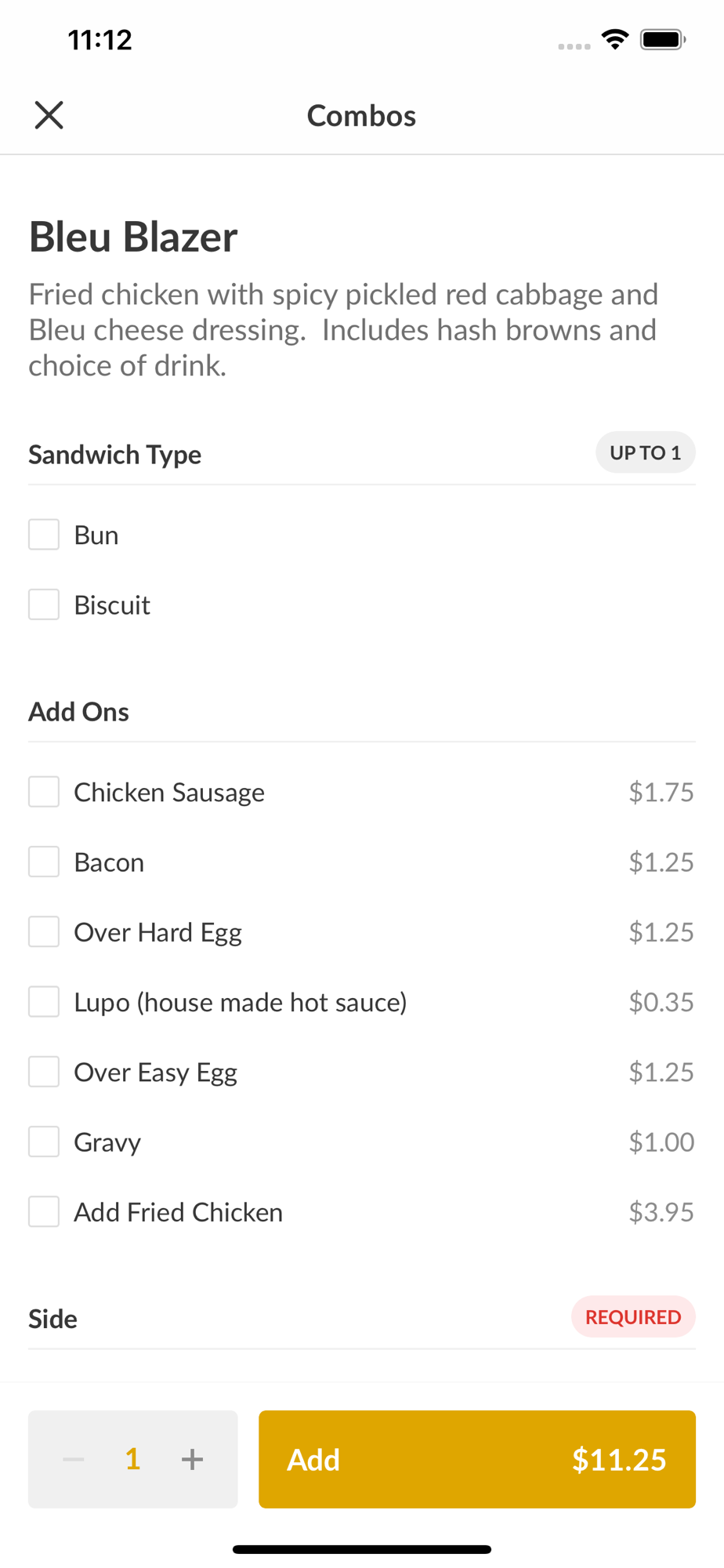Select the Biscuit checkbox
The height and width of the screenshot is (1568, 724).
[44, 604]
